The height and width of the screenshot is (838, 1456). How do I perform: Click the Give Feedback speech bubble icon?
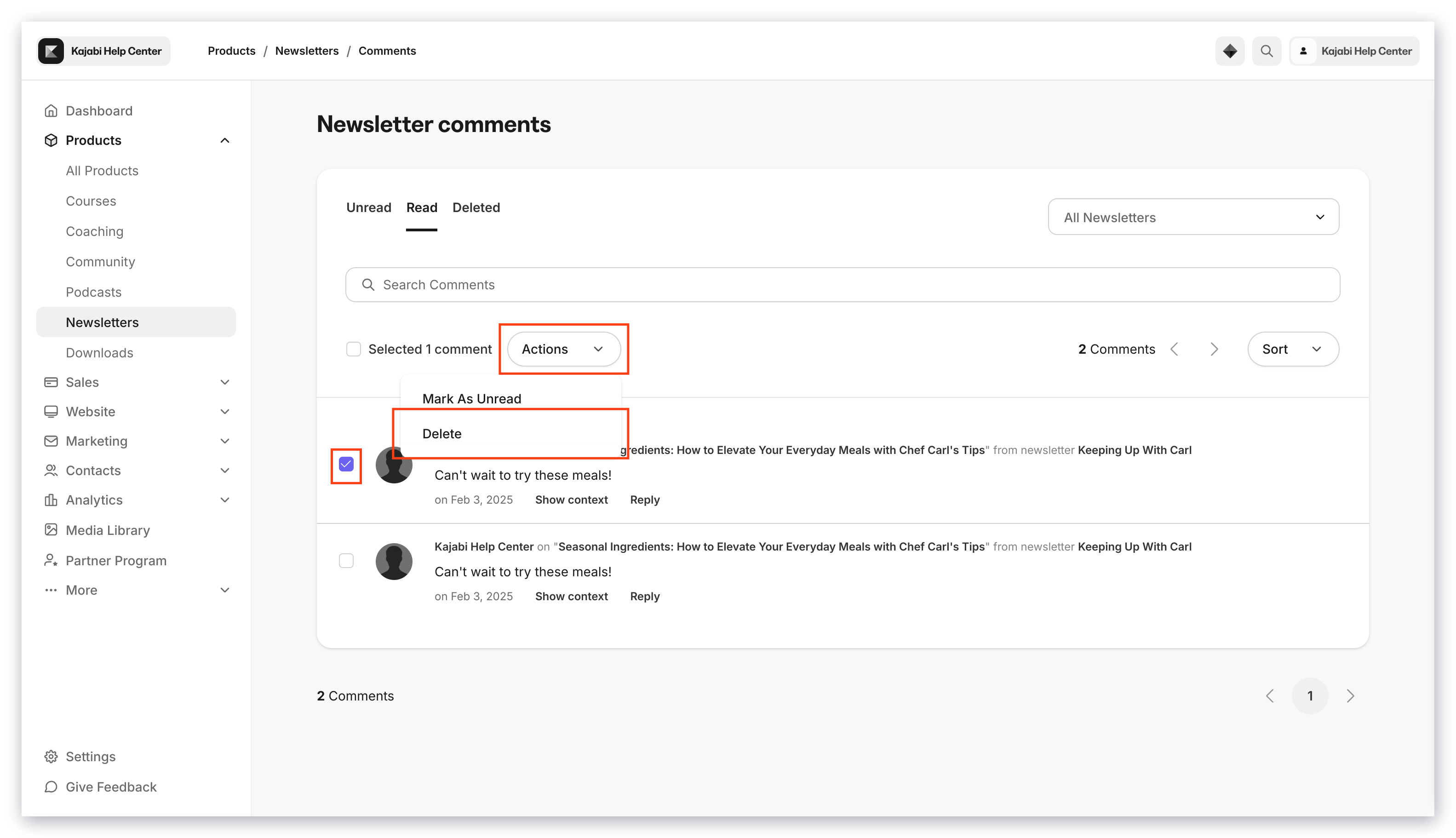(x=51, y=786)
